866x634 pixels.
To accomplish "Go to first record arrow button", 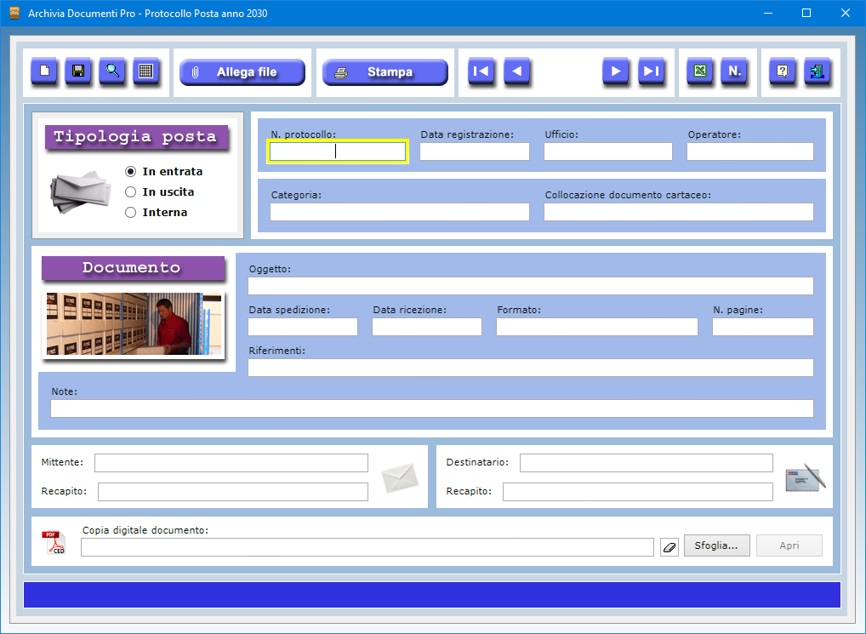I will (481, 71).
